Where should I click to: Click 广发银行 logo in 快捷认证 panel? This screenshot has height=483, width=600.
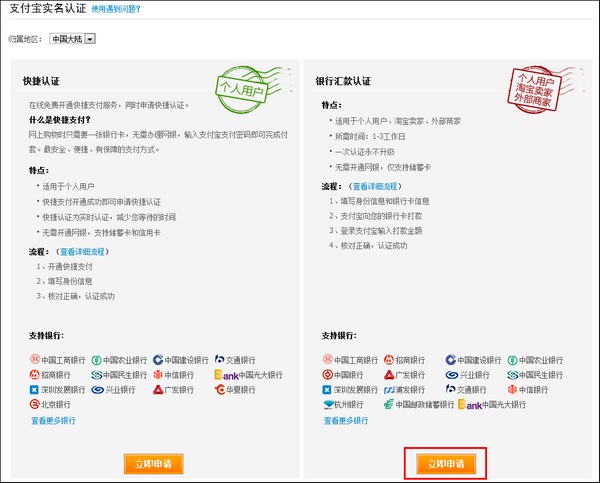[173, 390]
